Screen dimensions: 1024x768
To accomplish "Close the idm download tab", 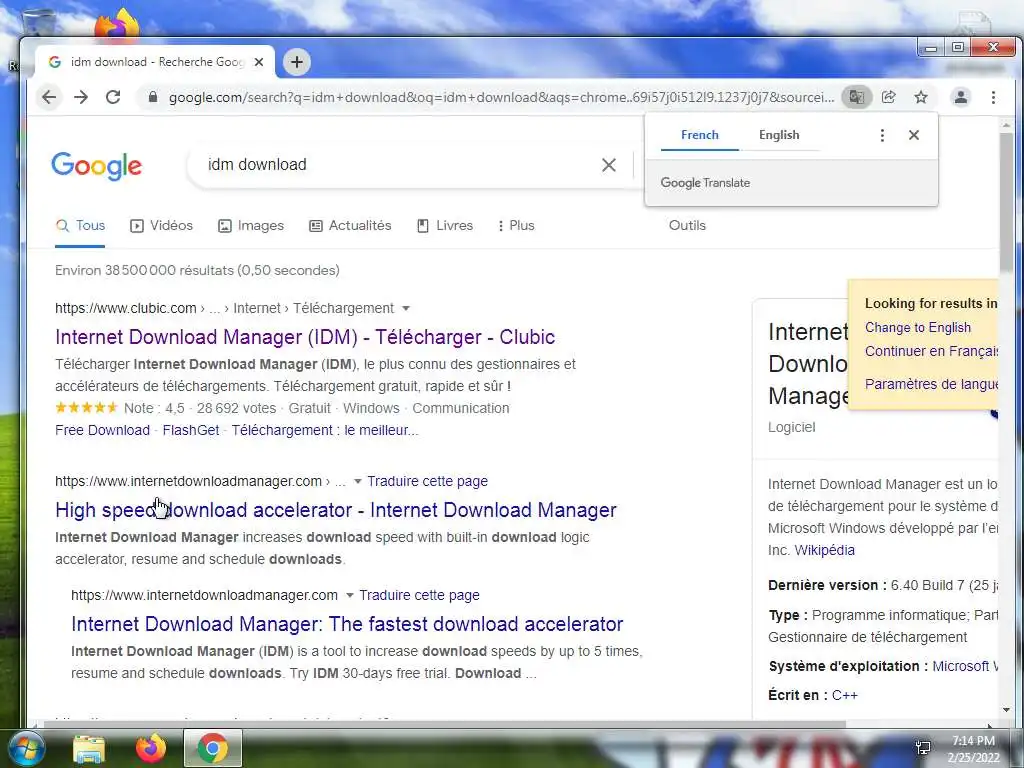I will [259, 62].
